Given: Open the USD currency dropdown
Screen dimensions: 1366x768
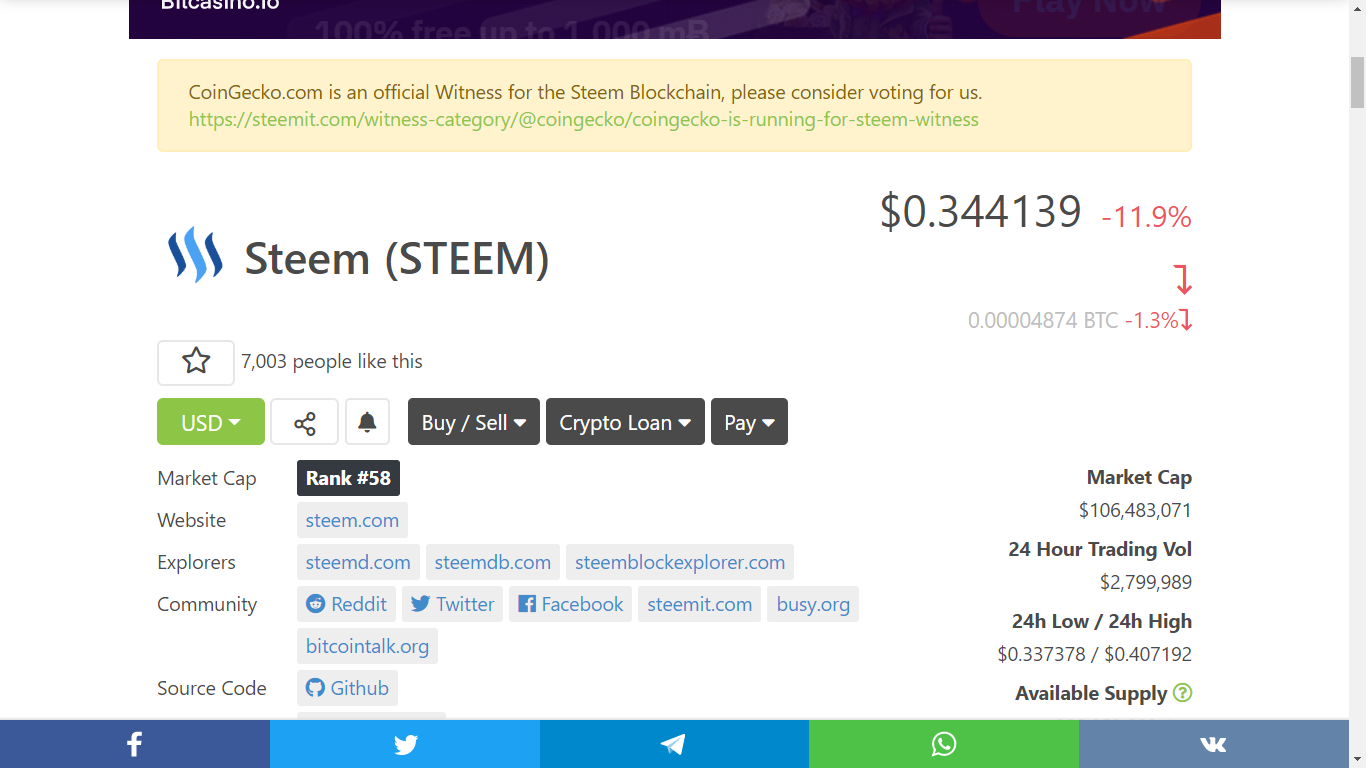Looking at the screenshot, I should point(211,422).
